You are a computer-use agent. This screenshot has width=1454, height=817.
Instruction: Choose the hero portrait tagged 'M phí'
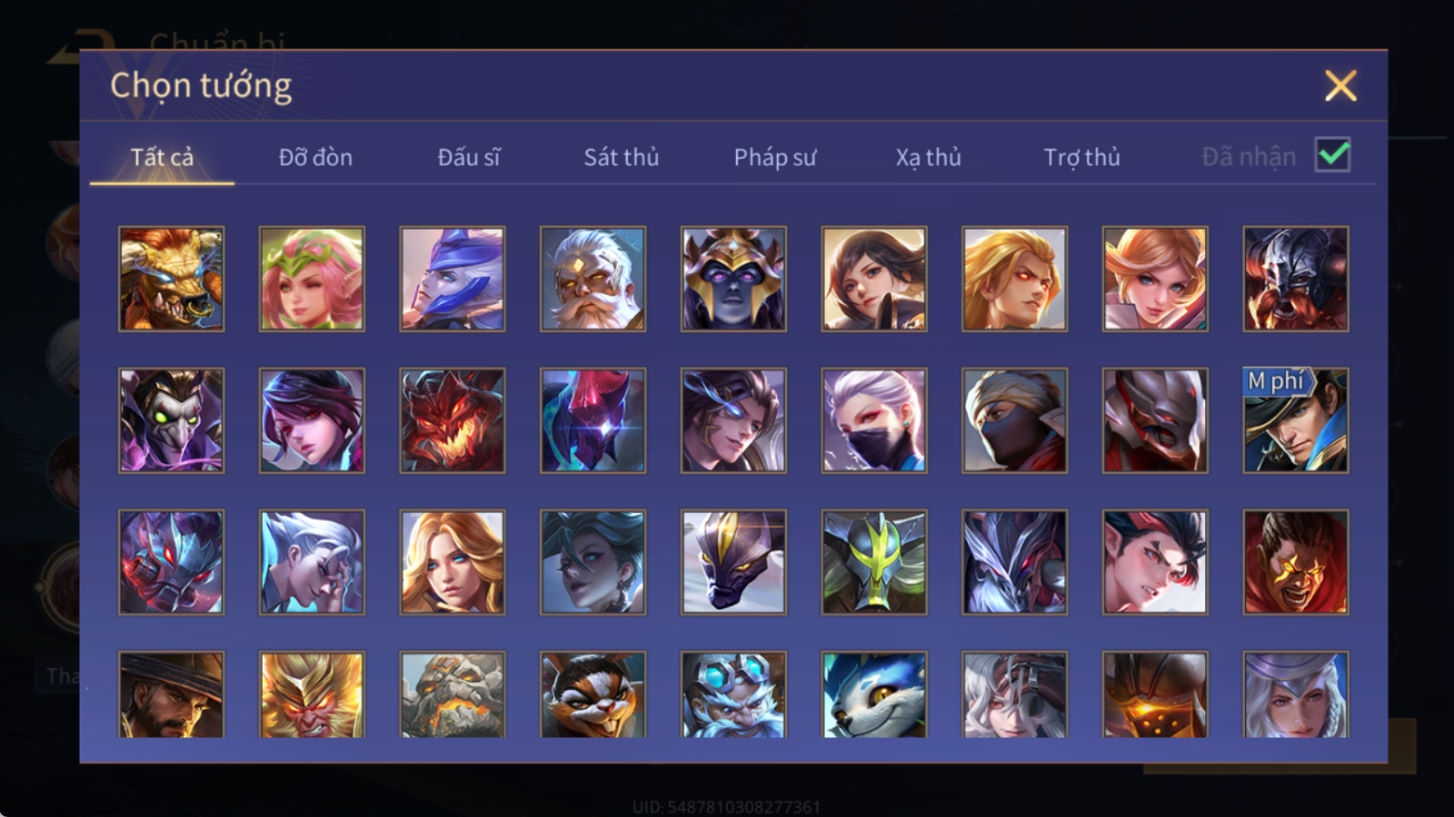point(1296,420)
